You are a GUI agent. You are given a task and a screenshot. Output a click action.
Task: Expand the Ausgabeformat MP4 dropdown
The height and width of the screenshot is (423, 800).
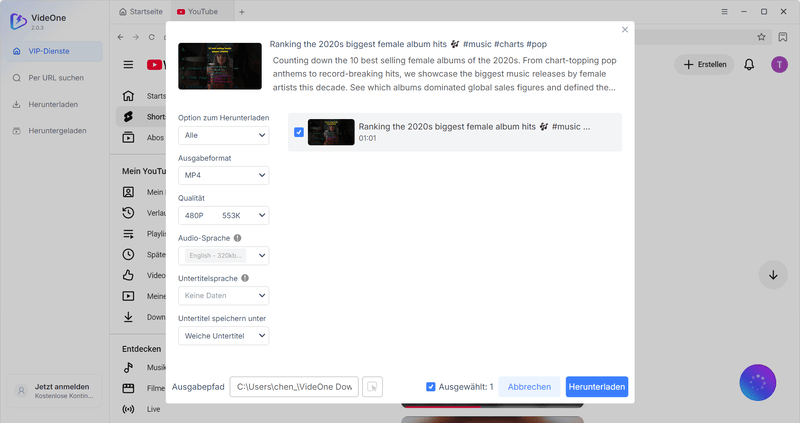(x=223, y=175)
